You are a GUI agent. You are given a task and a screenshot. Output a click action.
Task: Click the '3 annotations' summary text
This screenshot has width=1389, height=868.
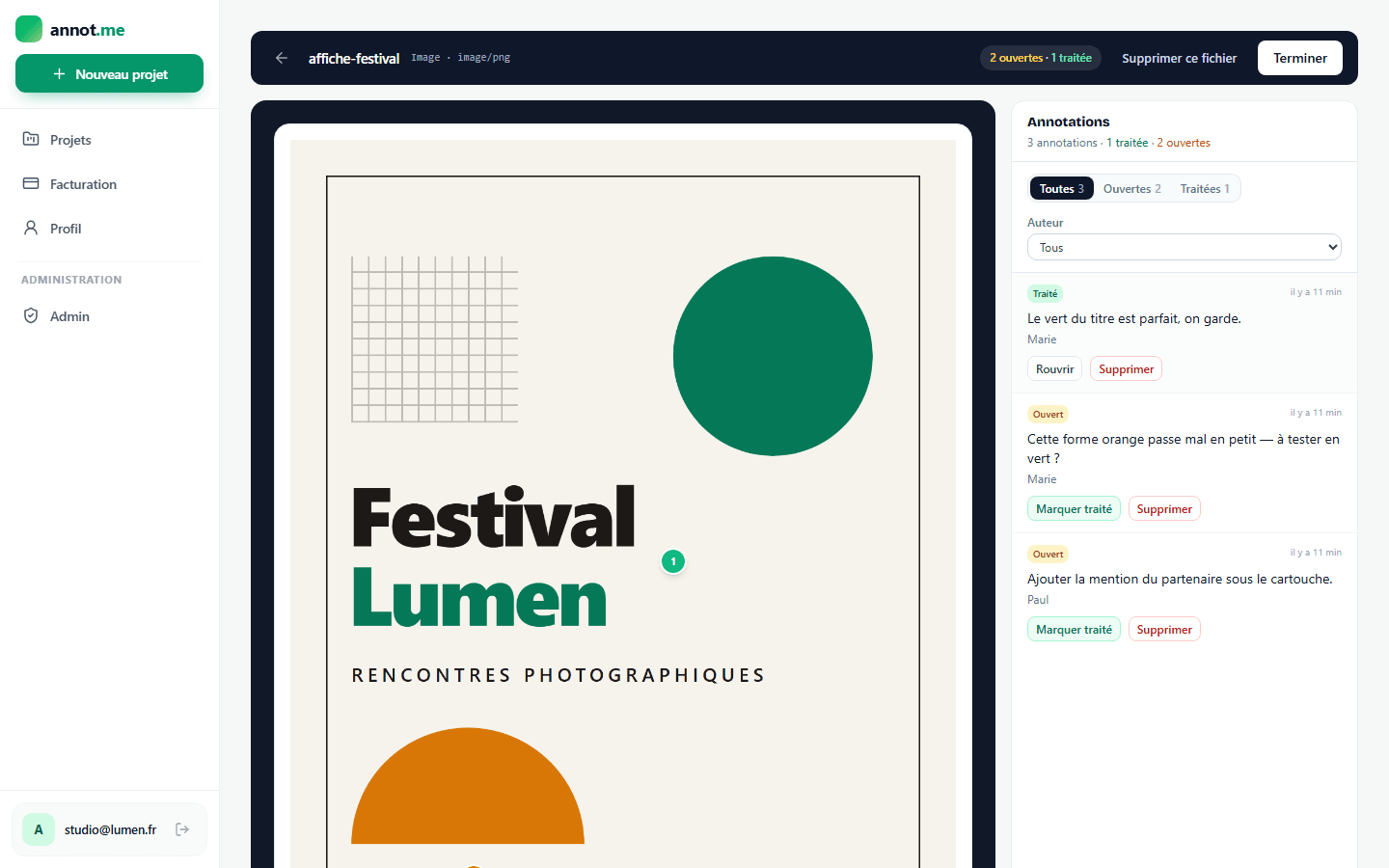tap(1062, 143)
